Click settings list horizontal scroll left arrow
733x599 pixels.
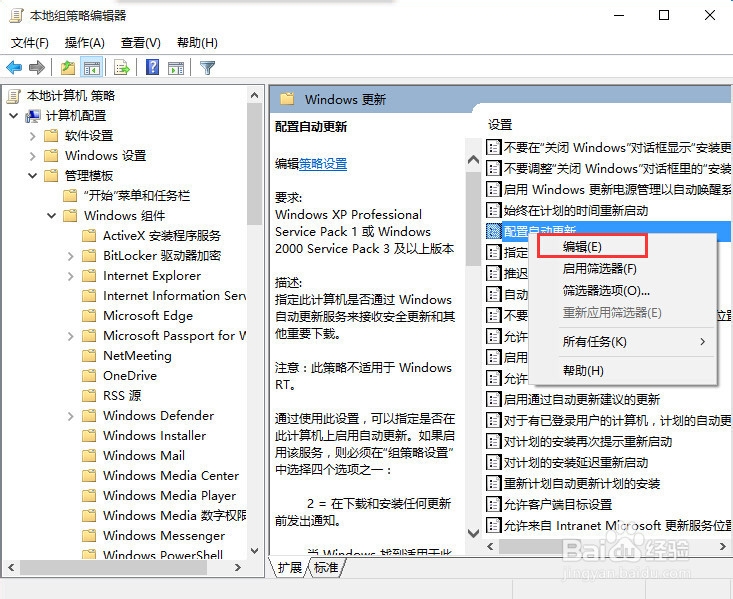click(x=490, y=547)
